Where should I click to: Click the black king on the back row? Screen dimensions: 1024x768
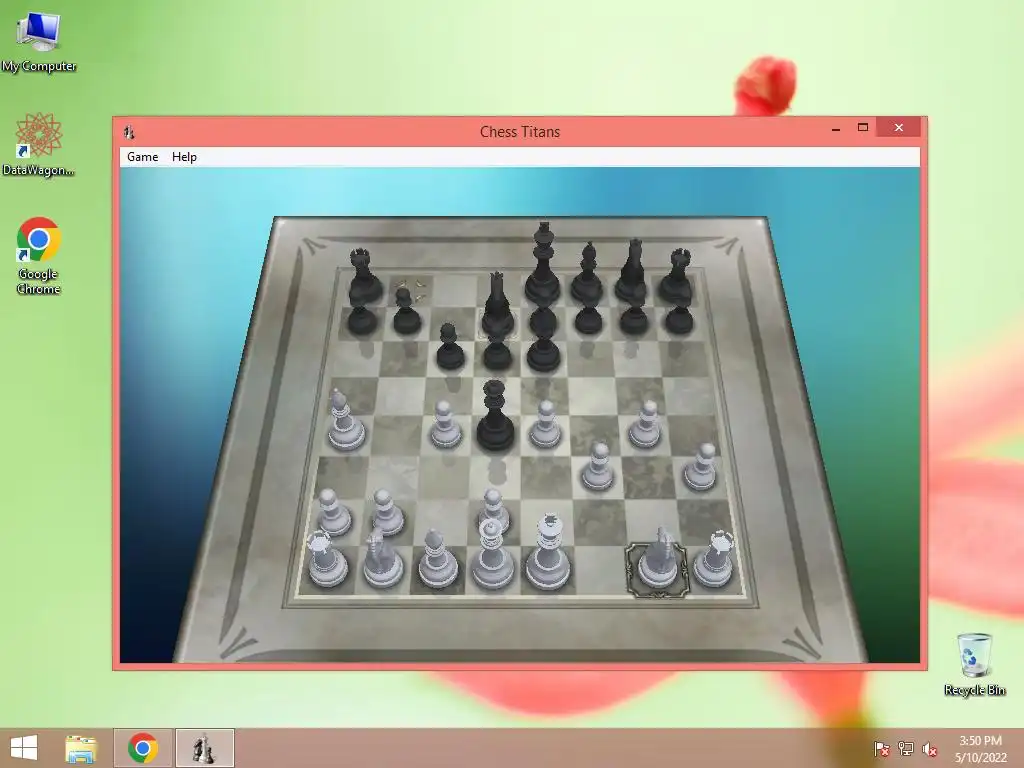click(543, 268)
